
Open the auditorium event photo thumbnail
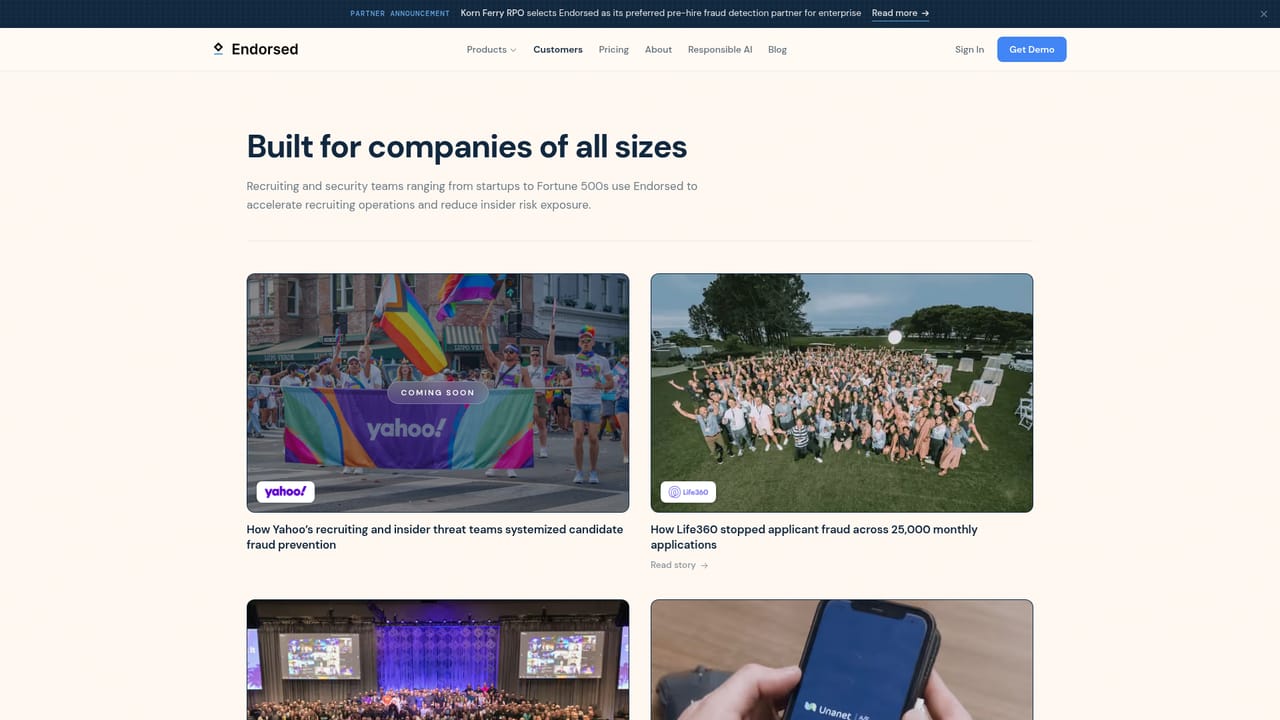438,660
